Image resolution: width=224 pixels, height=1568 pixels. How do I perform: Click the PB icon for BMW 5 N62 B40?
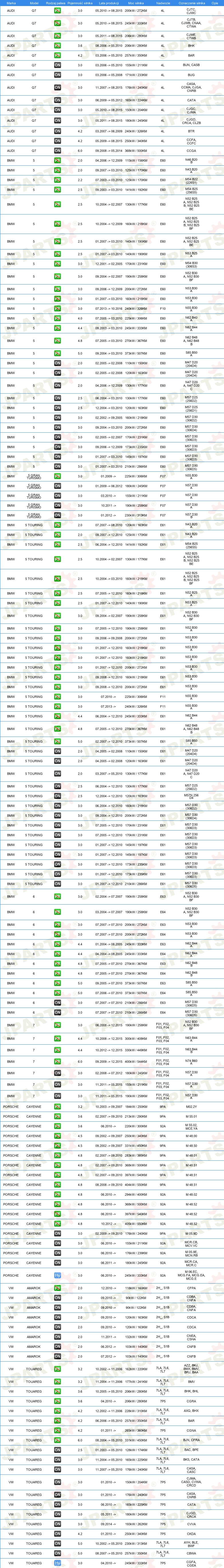click(58, 318)
